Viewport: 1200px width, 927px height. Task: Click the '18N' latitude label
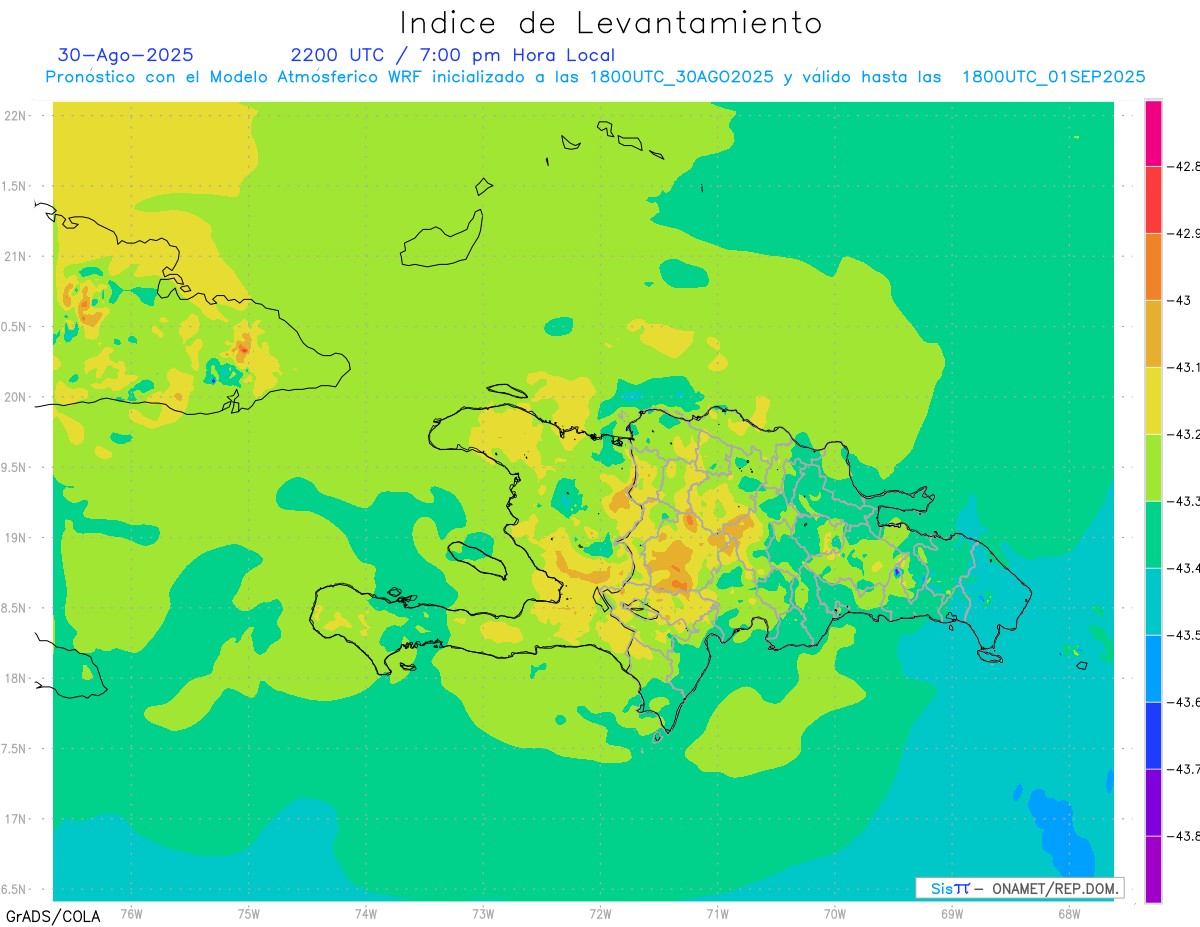pyautogui.click(x=15, y=678)
